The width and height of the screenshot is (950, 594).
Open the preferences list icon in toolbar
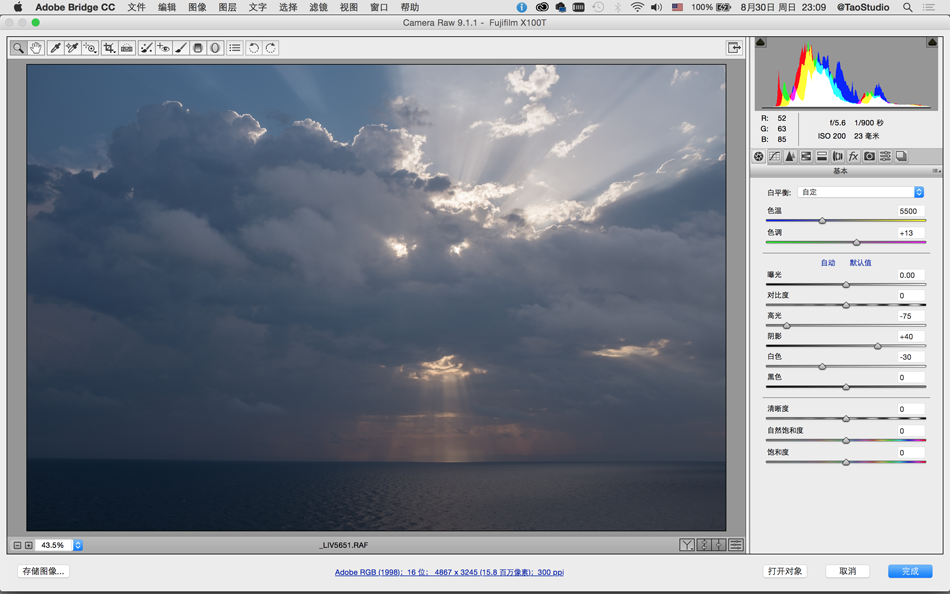click(235, 48)
